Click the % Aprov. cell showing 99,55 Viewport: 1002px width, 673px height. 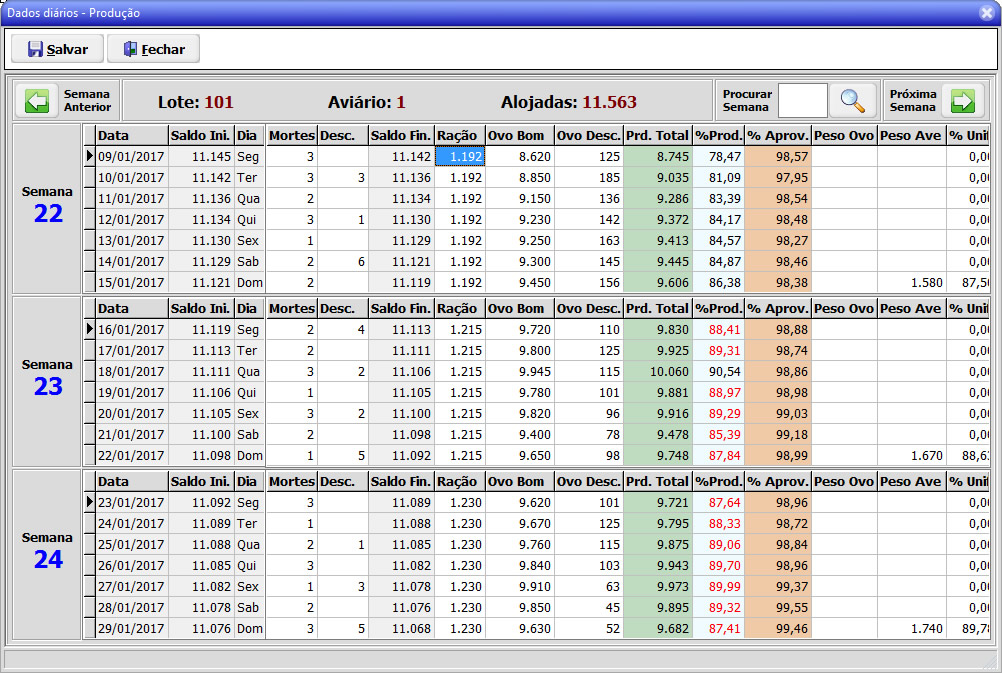click(777, 607)
